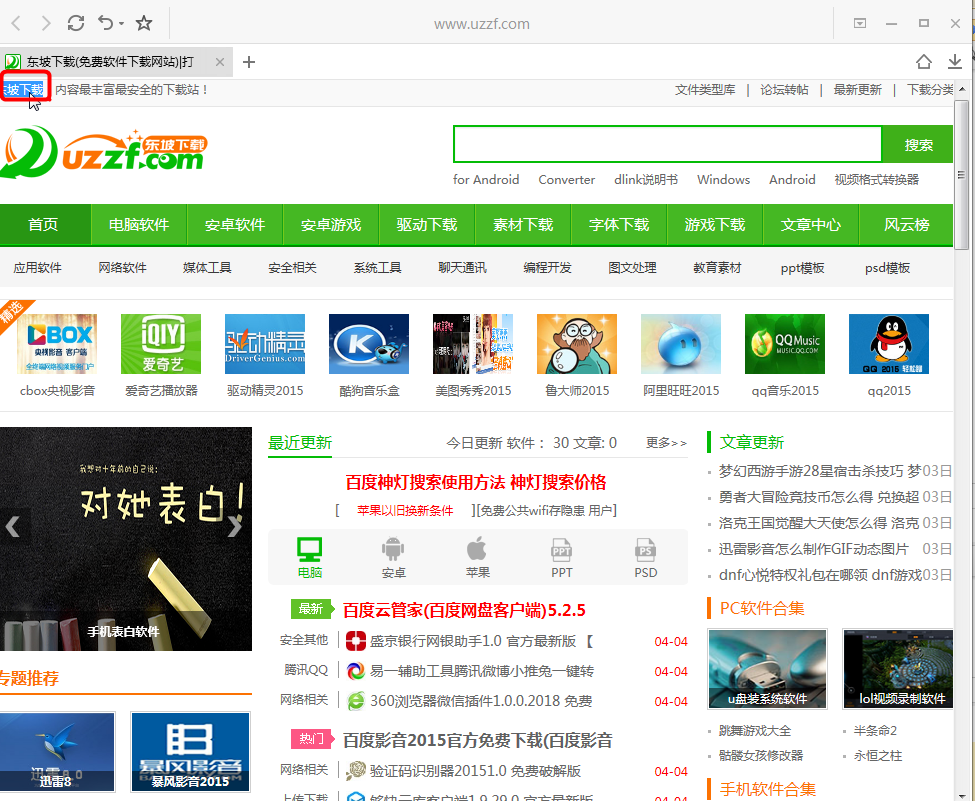Open the 对她表白 banner image
Screen dimensions: 975x801
pyautogui.click(x=126, y=539)
